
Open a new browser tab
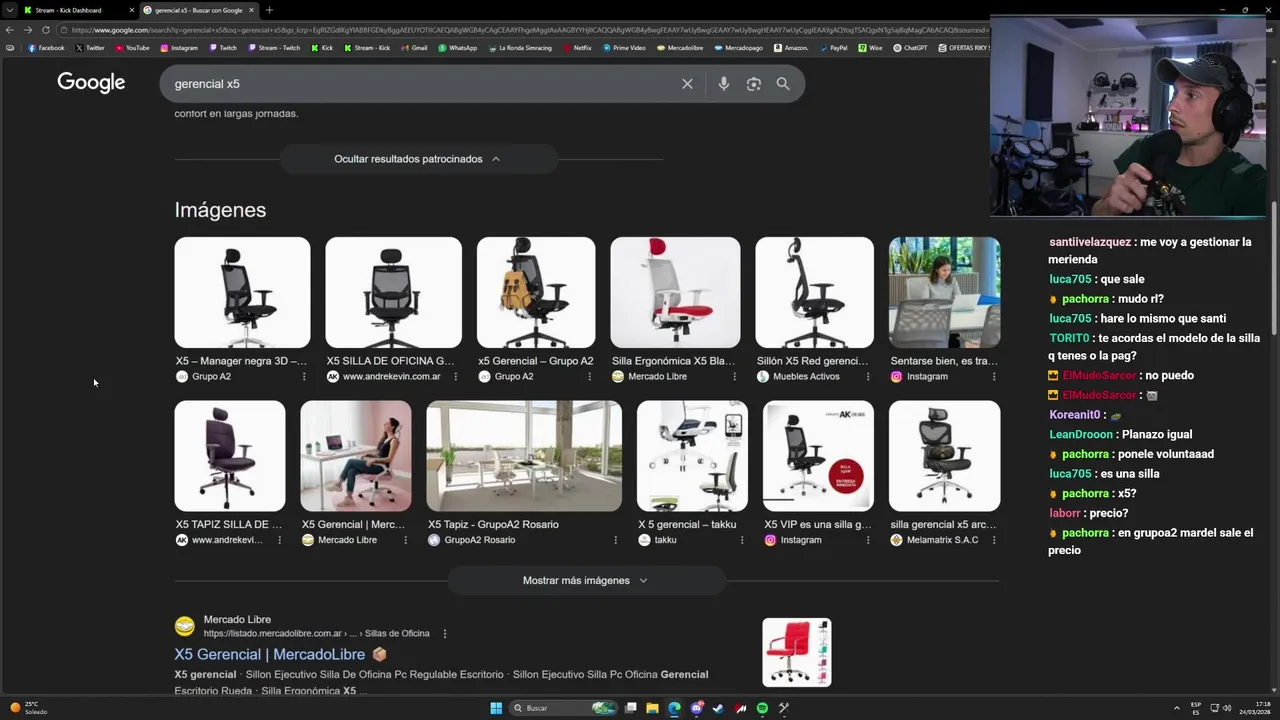pos(269,10)
